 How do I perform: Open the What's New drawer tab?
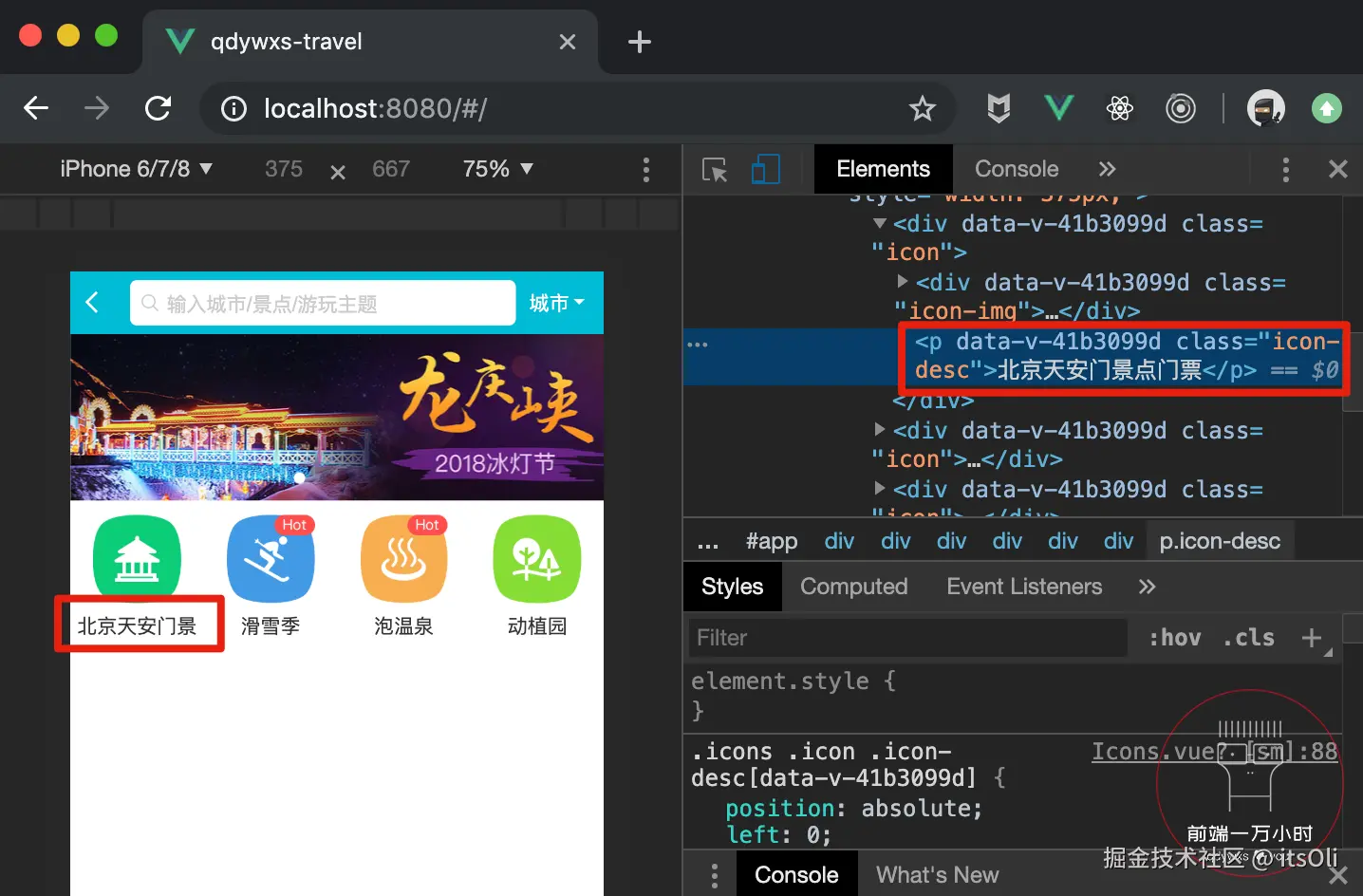coord(937,875)
